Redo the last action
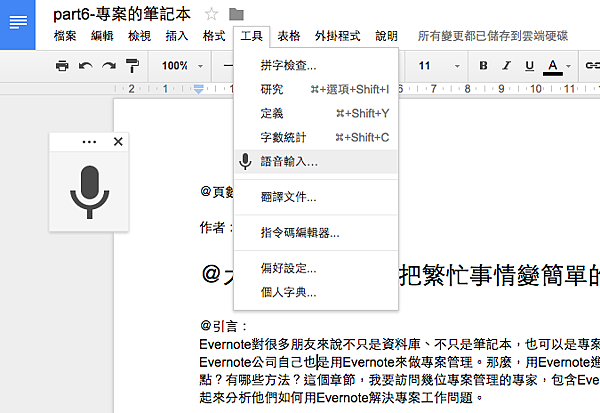600x413 pixels. 109,66
